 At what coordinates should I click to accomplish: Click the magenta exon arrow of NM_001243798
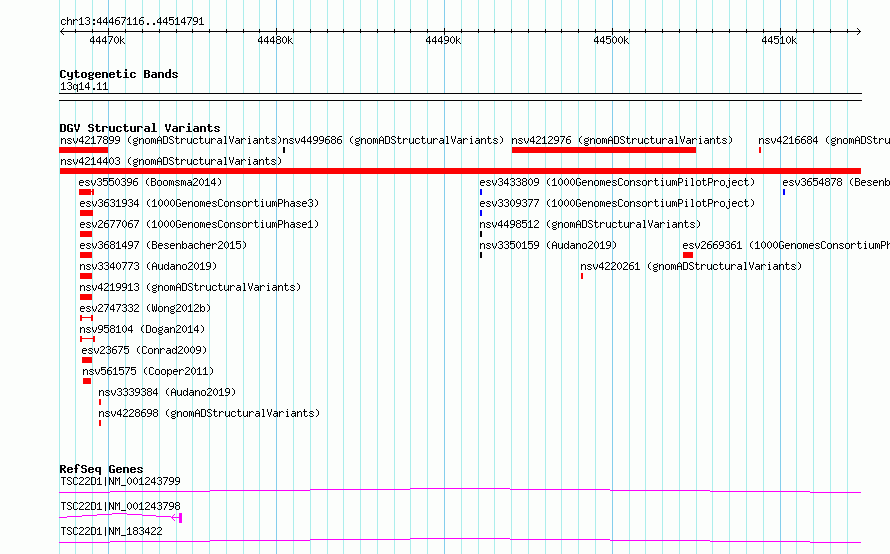point(177,518)
